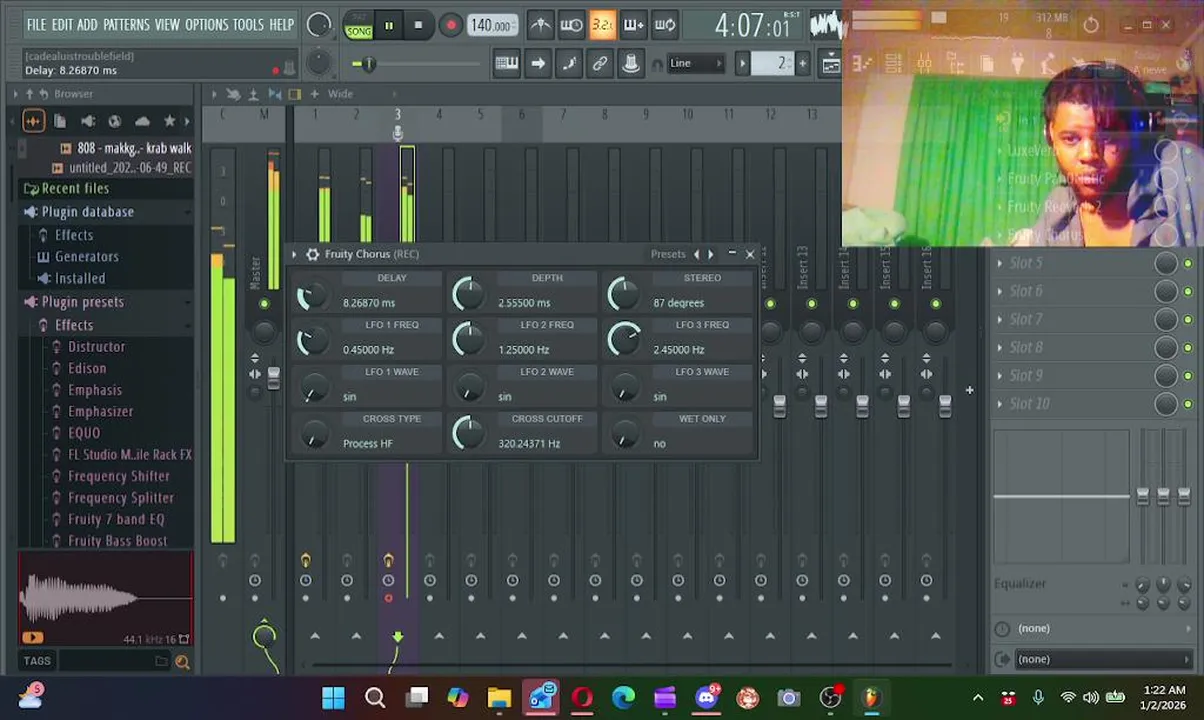Expand Fruity Chorus window menu arrow
Viewport: 1204px width, 720px height.
tap(294, 255)
